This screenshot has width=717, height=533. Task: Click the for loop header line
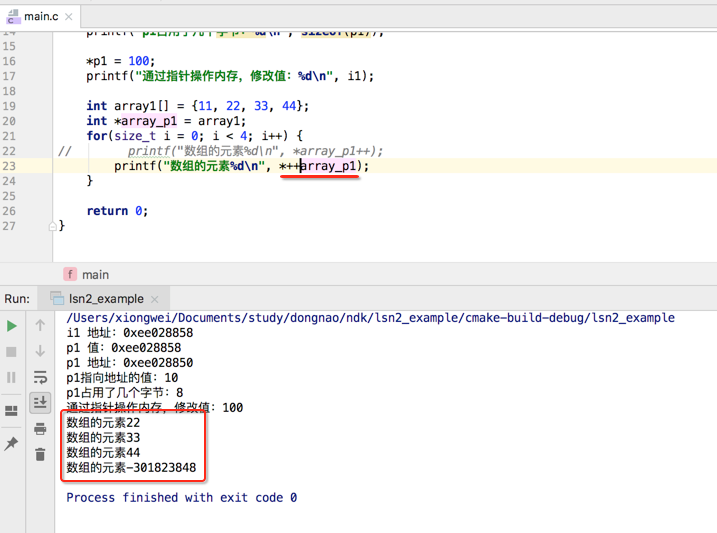point(195,136)
